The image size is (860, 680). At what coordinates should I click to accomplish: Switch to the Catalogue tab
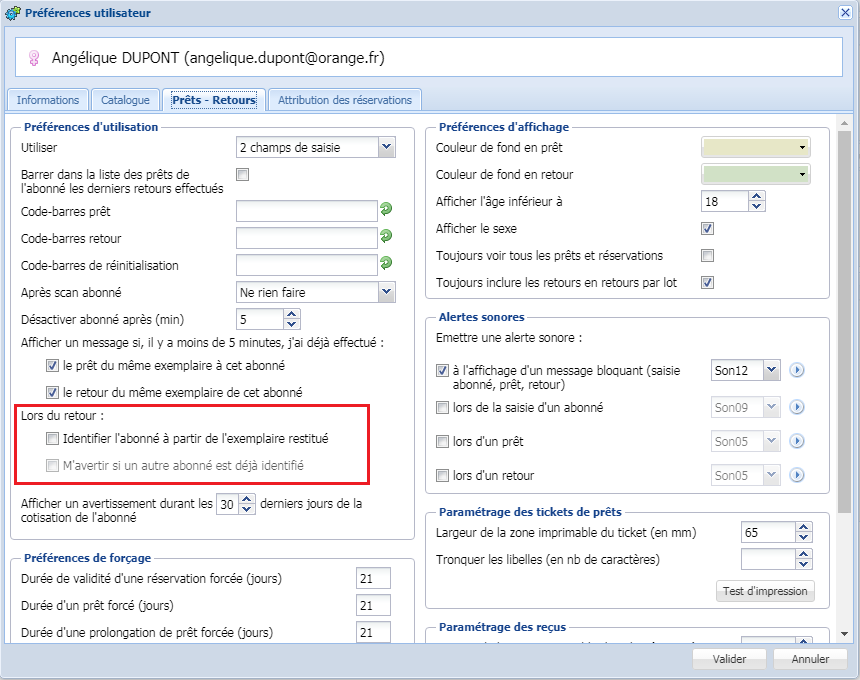[x=125, y=100]
